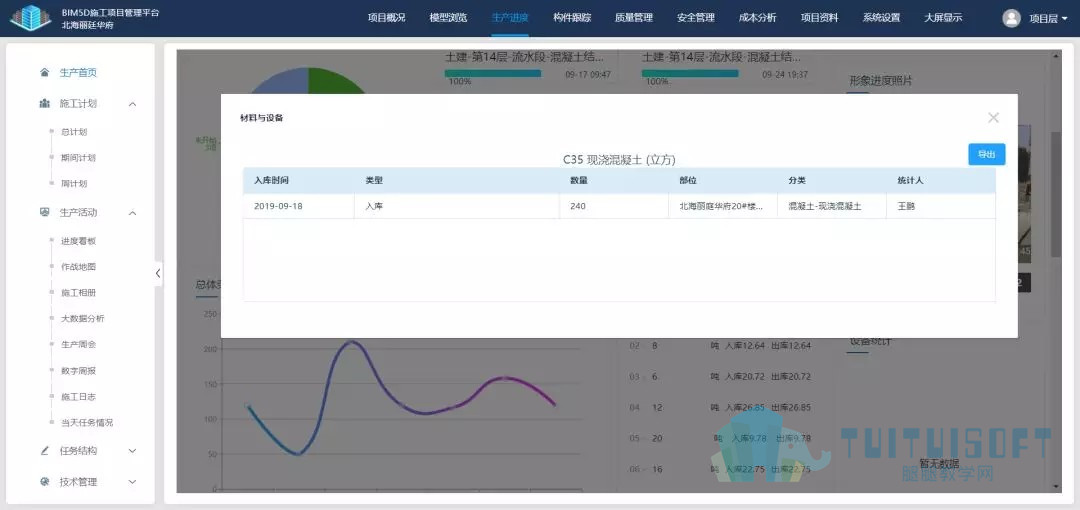Screen dimensions: 1080x510
Task: Open 生产周会 in sidebar
Action: (78, 344)
